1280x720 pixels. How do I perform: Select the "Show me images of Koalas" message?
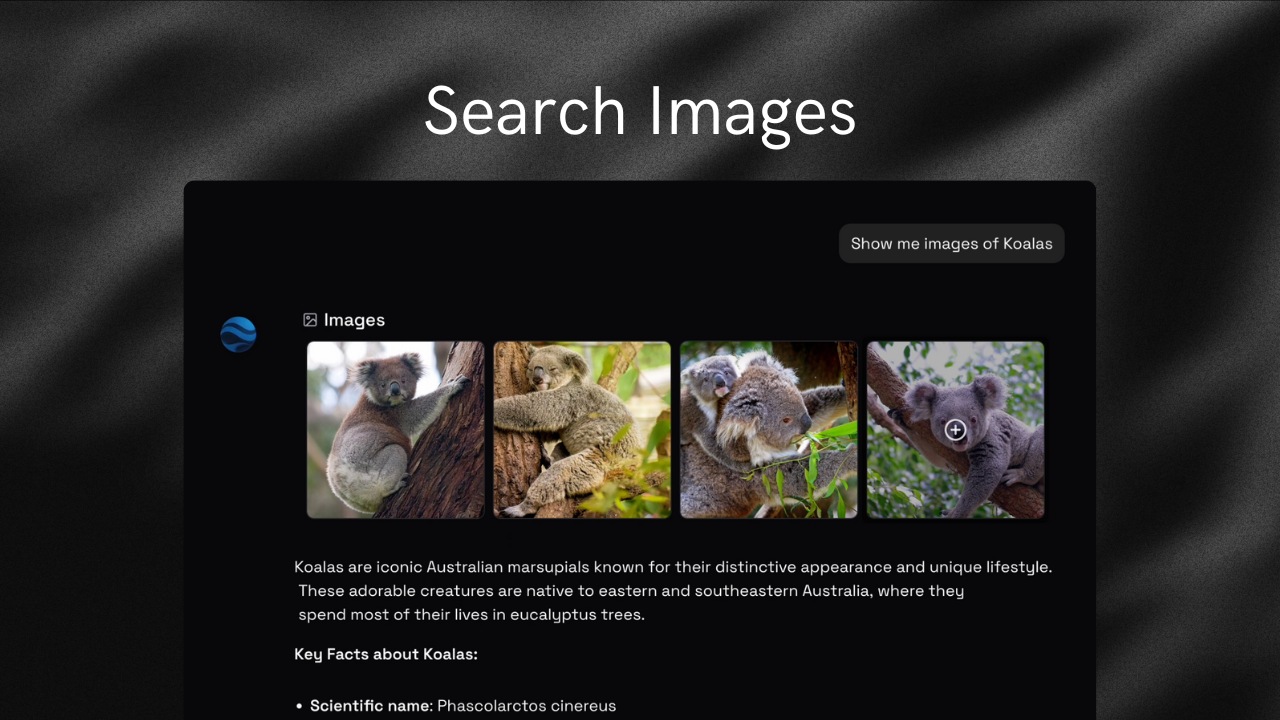click(x=951, y=244)
